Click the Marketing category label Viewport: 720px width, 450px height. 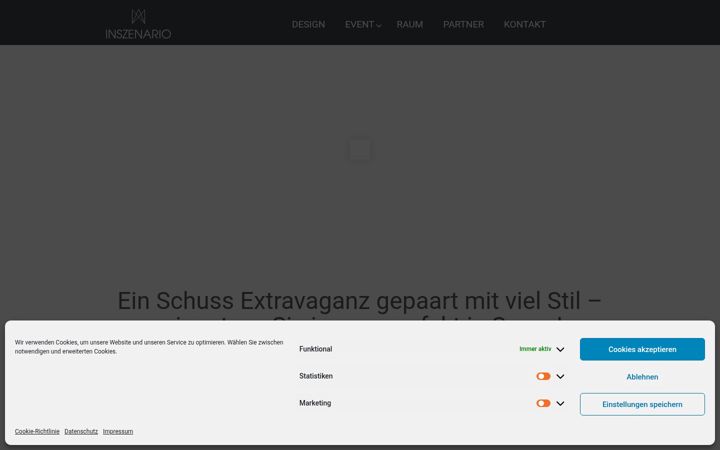(x=315, y=403)
